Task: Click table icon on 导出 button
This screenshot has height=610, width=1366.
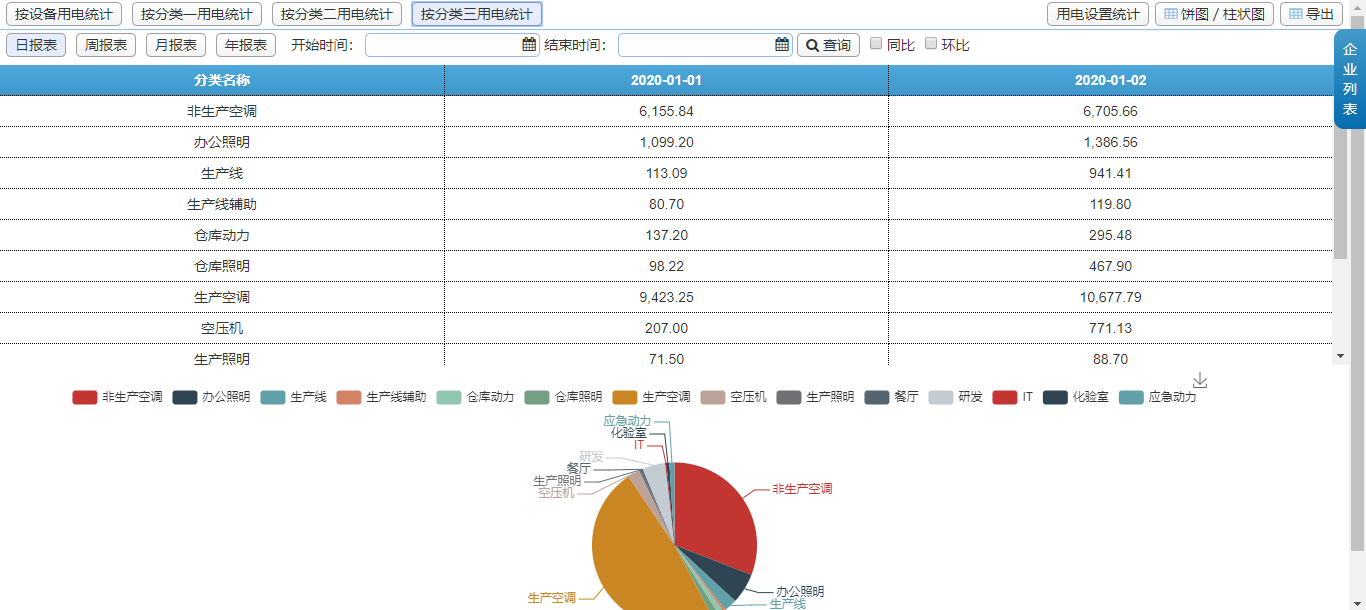Action: tap(1296, 14)
